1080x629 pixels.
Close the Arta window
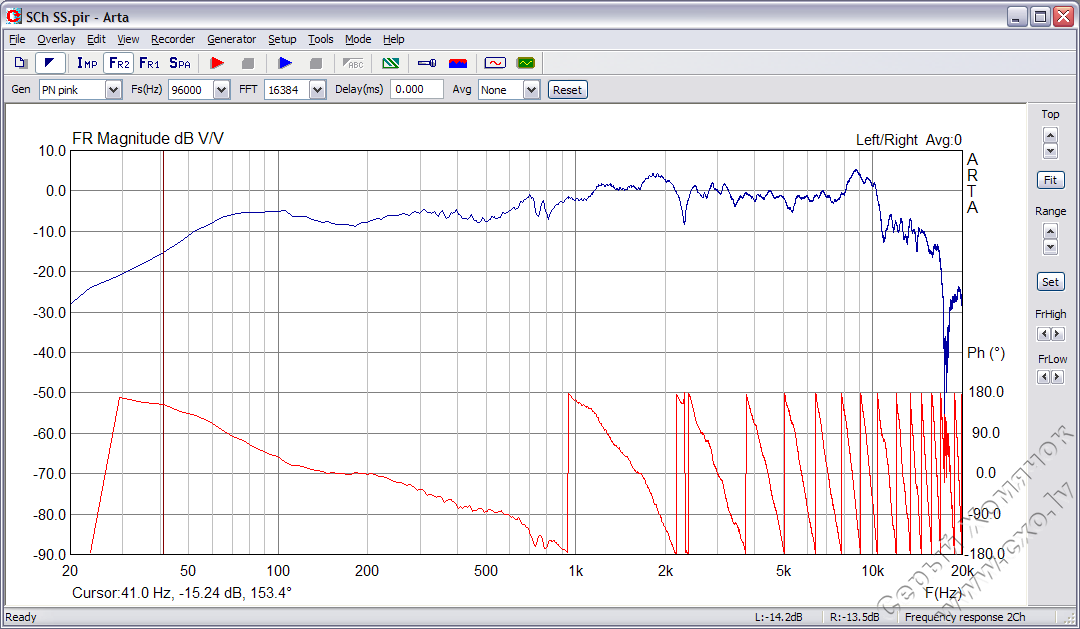[1063, 17]
